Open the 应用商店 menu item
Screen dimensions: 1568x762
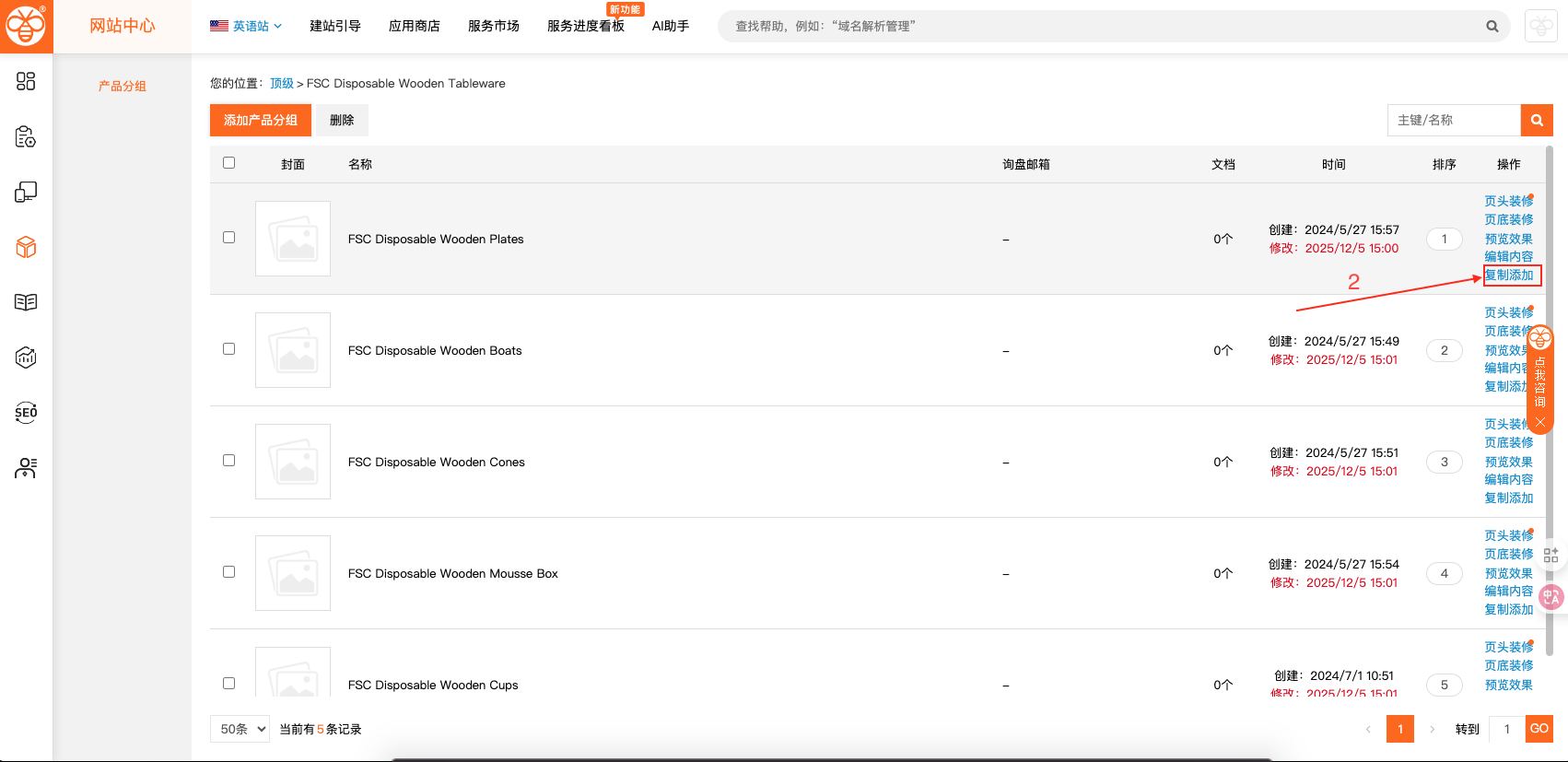coord(415,26)
